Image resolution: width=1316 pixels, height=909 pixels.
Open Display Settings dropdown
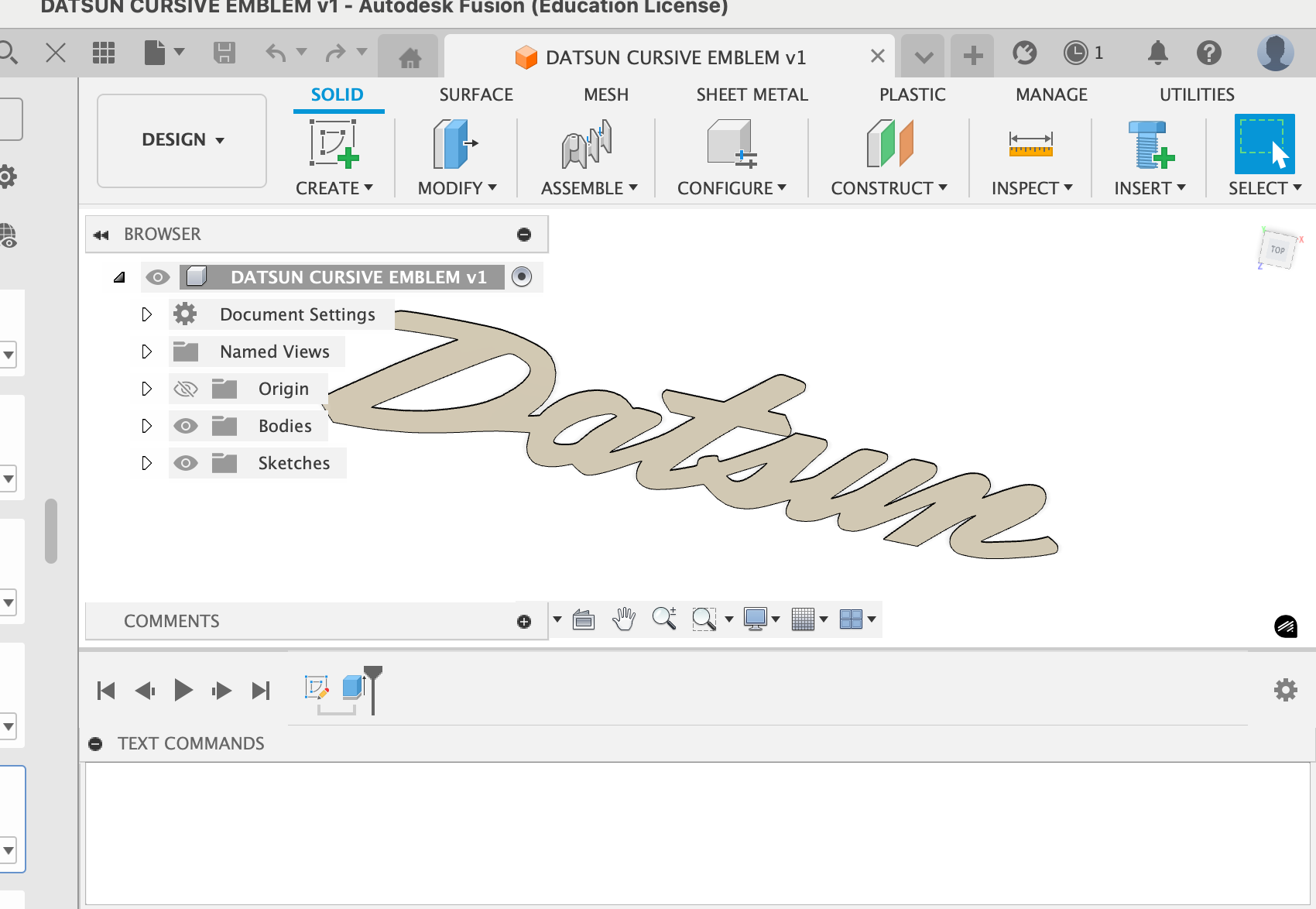(x=761, y=619)
